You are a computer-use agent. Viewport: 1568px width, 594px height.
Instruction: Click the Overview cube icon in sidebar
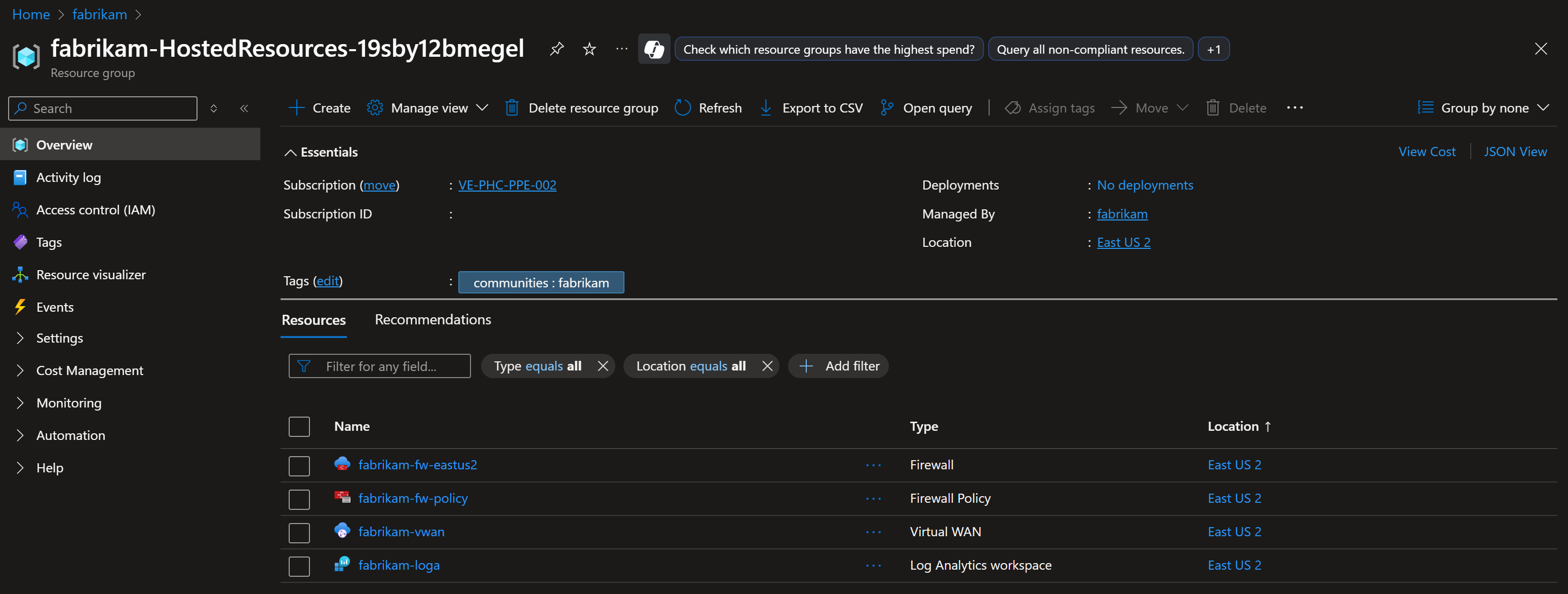tap(20, 144)
